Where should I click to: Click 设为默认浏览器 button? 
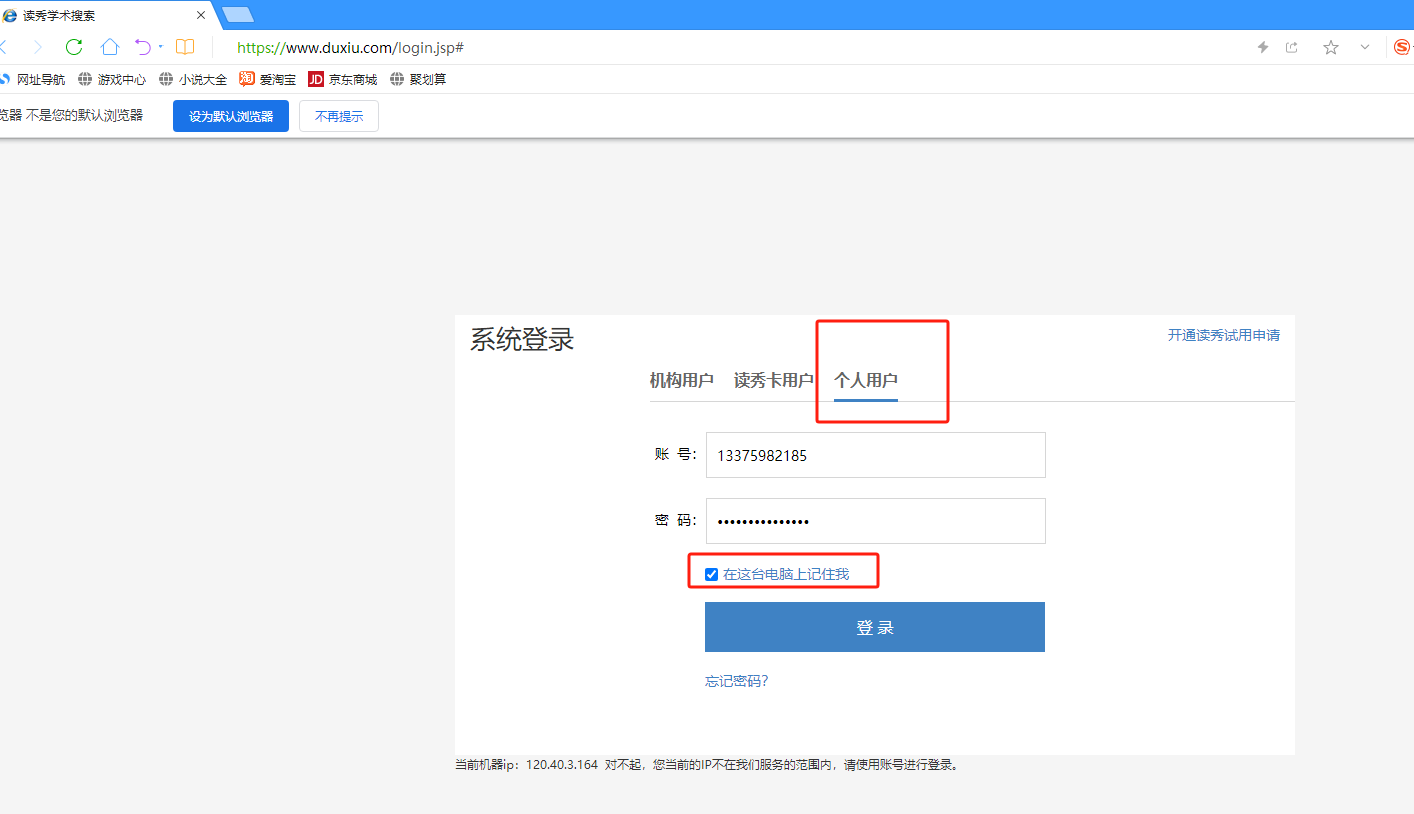coord(231,116)
